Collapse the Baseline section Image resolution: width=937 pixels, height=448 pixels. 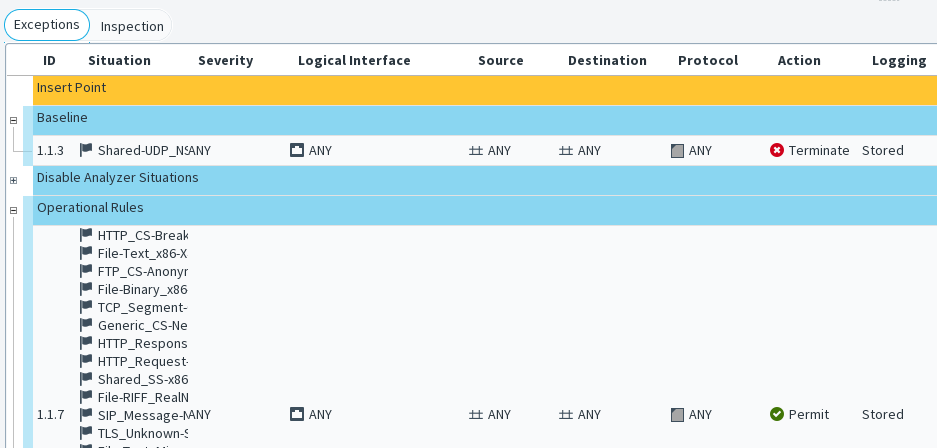(x=14, y=120)
